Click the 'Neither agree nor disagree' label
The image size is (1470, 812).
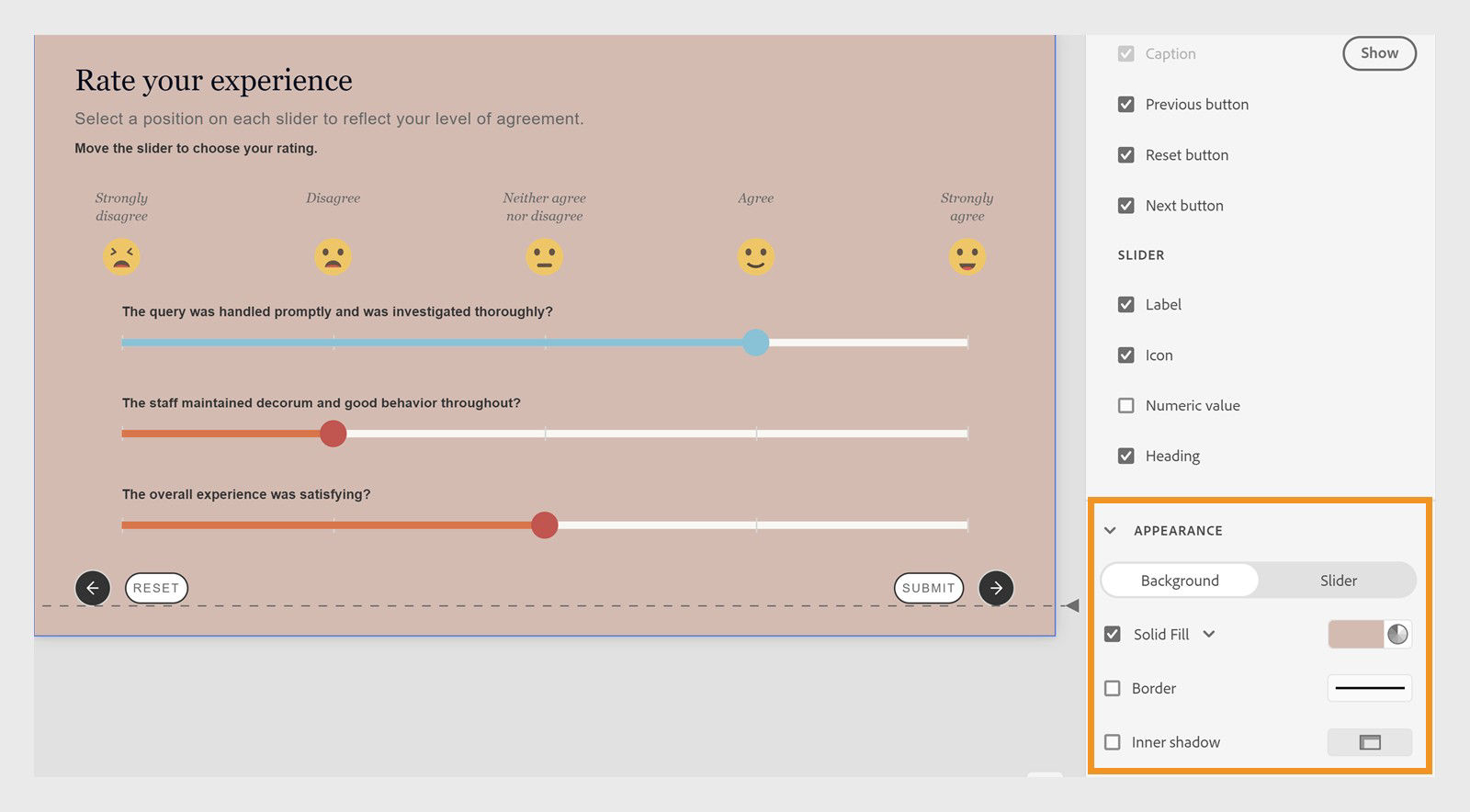[x=544, y=207]
